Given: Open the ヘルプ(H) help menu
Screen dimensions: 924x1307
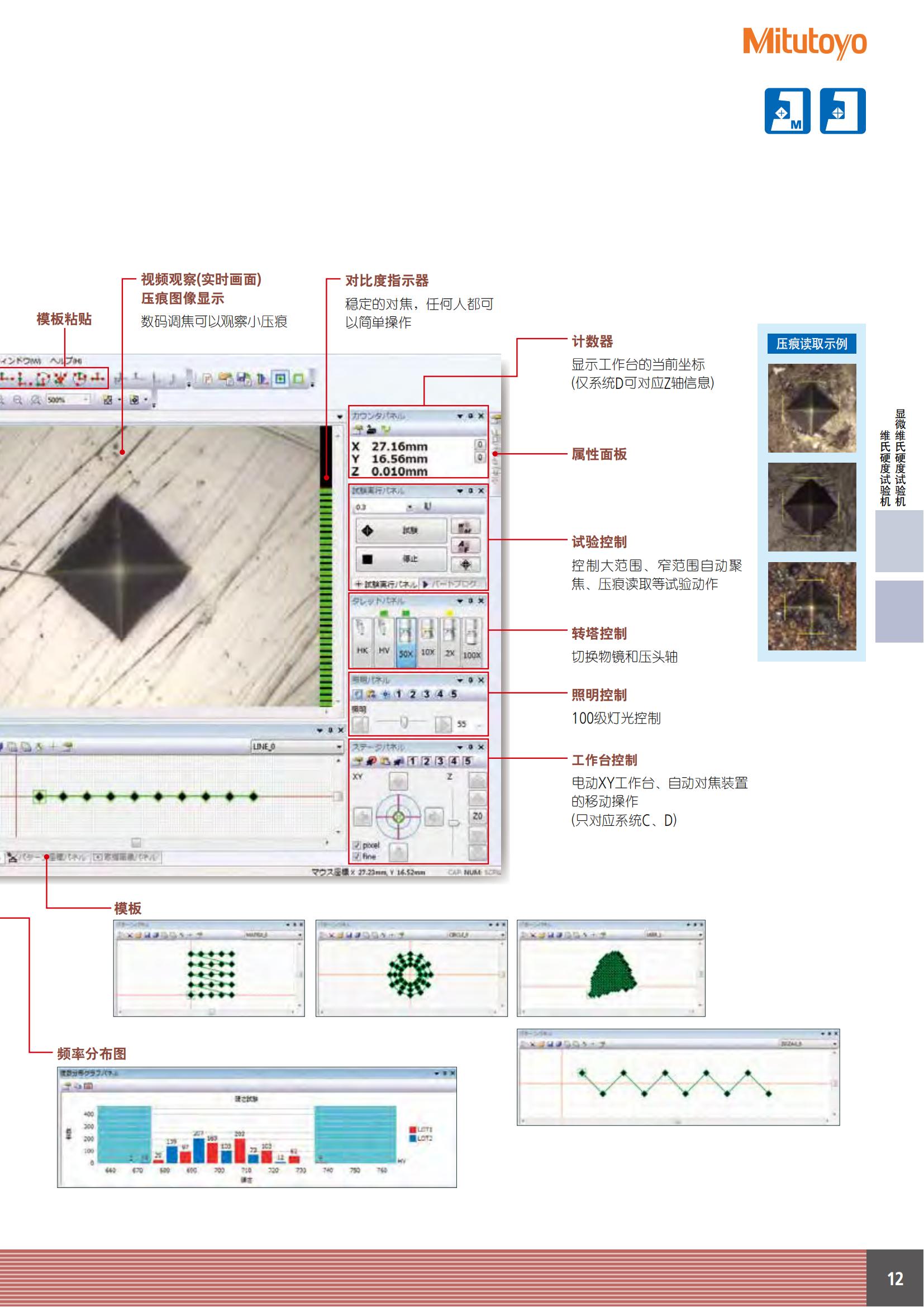Looking at the screenshot, I should [65, 361].
